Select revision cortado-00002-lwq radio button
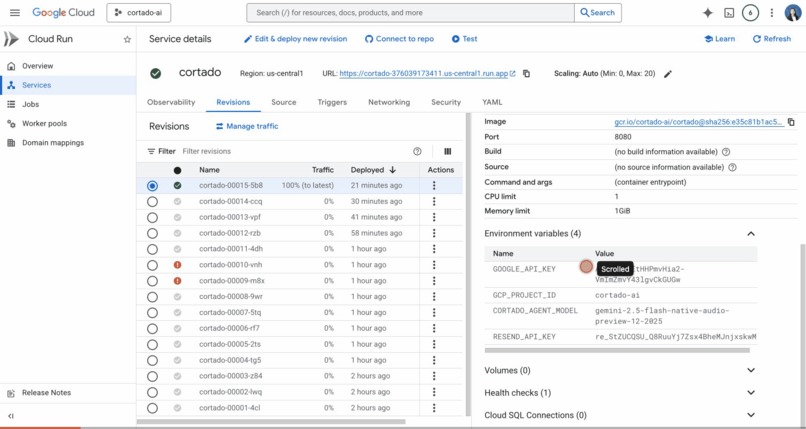Screen dimensions: 806x429 (x=152, y=392)
